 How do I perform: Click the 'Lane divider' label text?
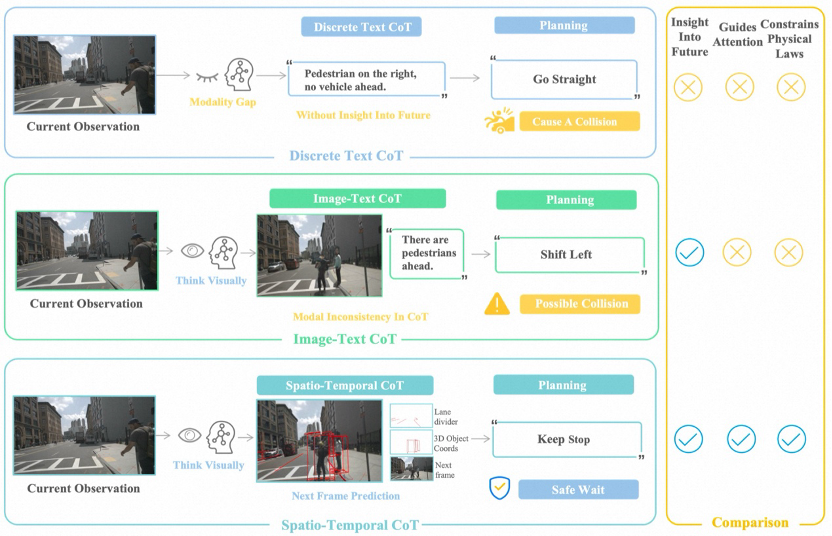[x=446, y=417]
